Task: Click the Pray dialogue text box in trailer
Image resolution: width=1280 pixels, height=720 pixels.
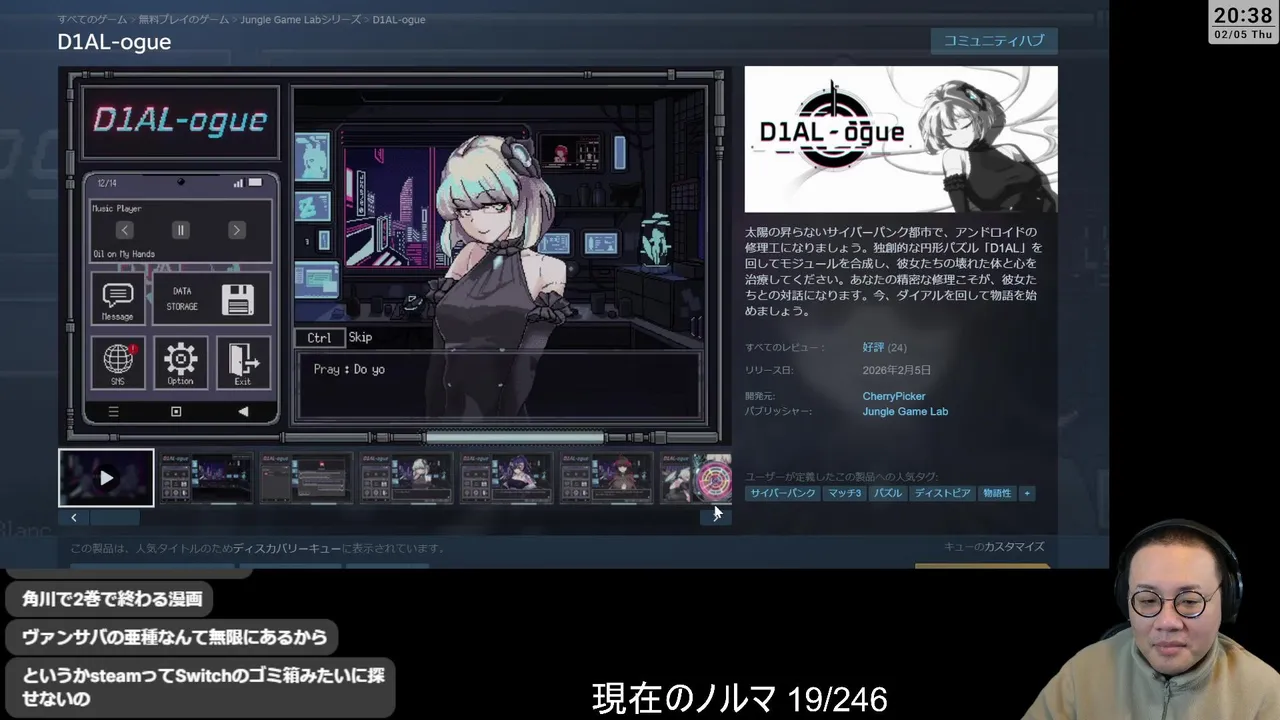Action: tap(499, 384)
